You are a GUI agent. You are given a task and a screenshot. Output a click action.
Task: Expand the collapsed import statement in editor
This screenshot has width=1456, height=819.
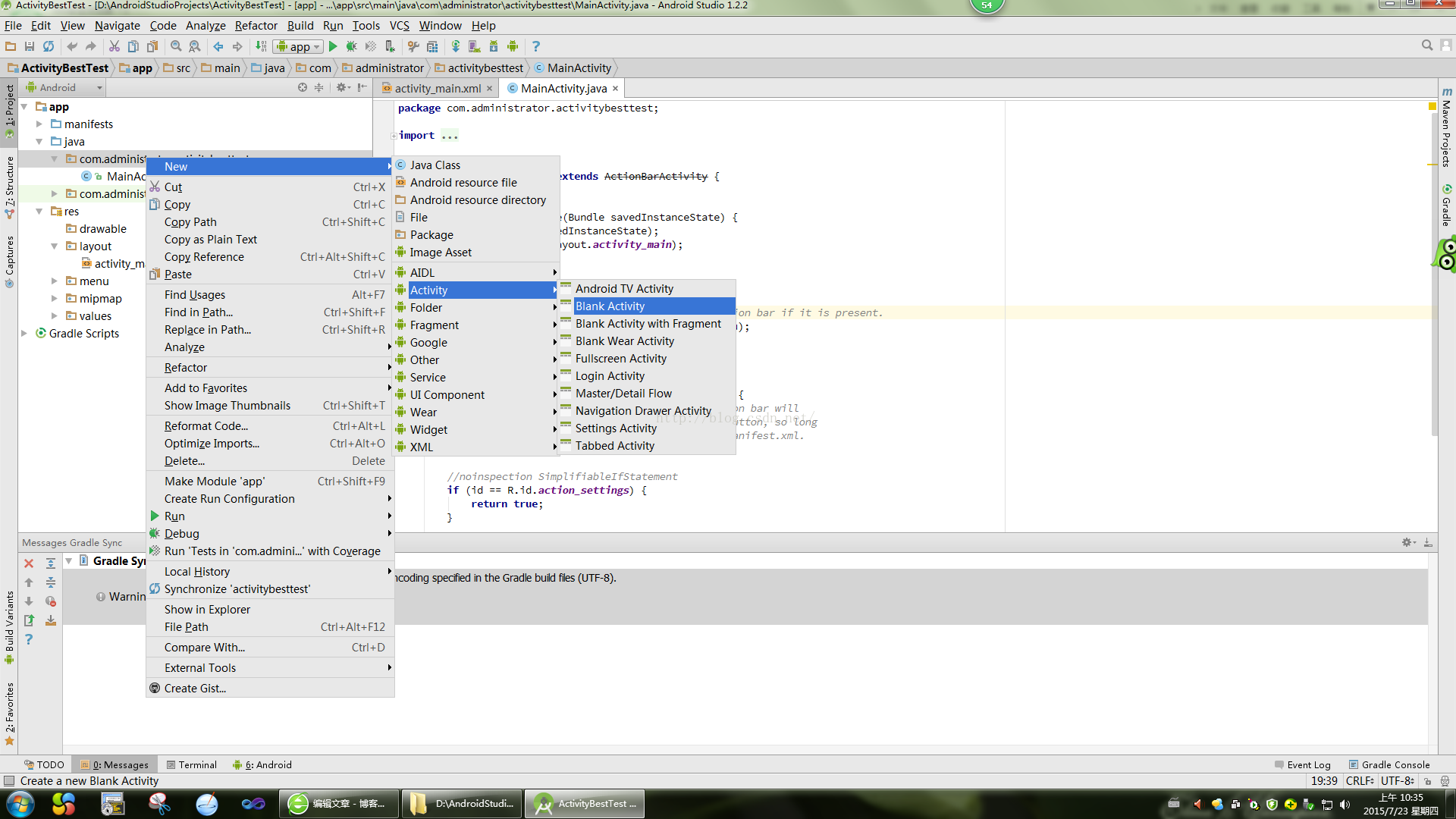pyautogui.click(x=394, y=136)
